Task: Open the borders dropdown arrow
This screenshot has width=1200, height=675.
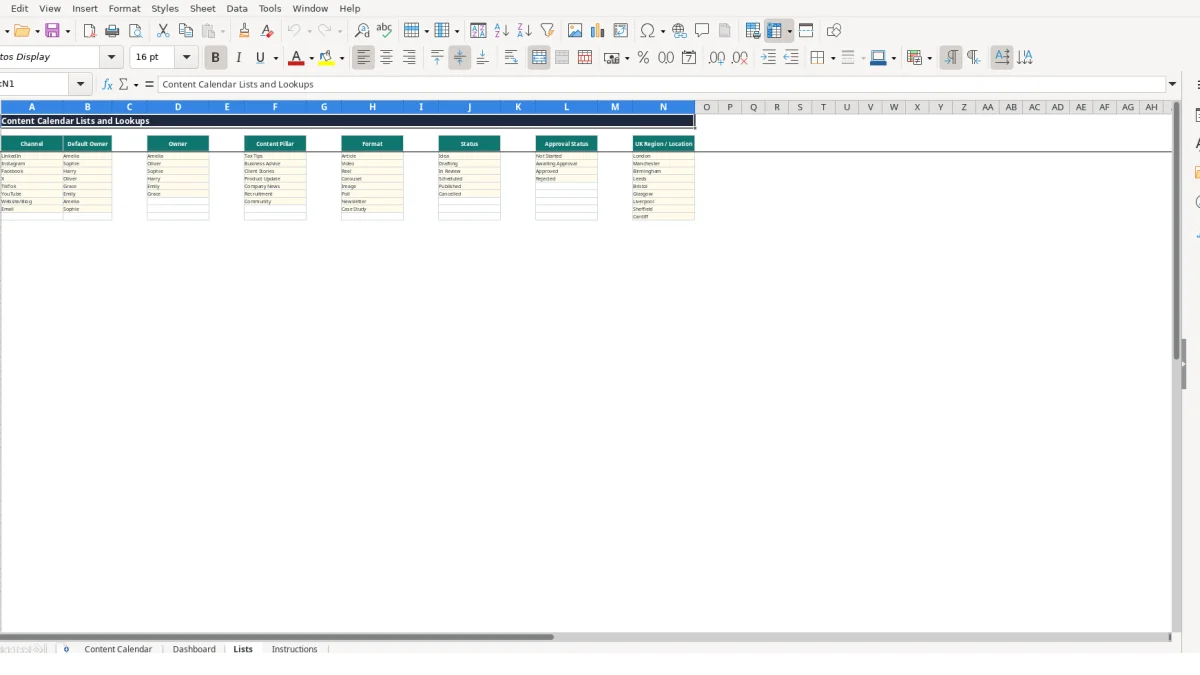Action: (x=832, y=58)
